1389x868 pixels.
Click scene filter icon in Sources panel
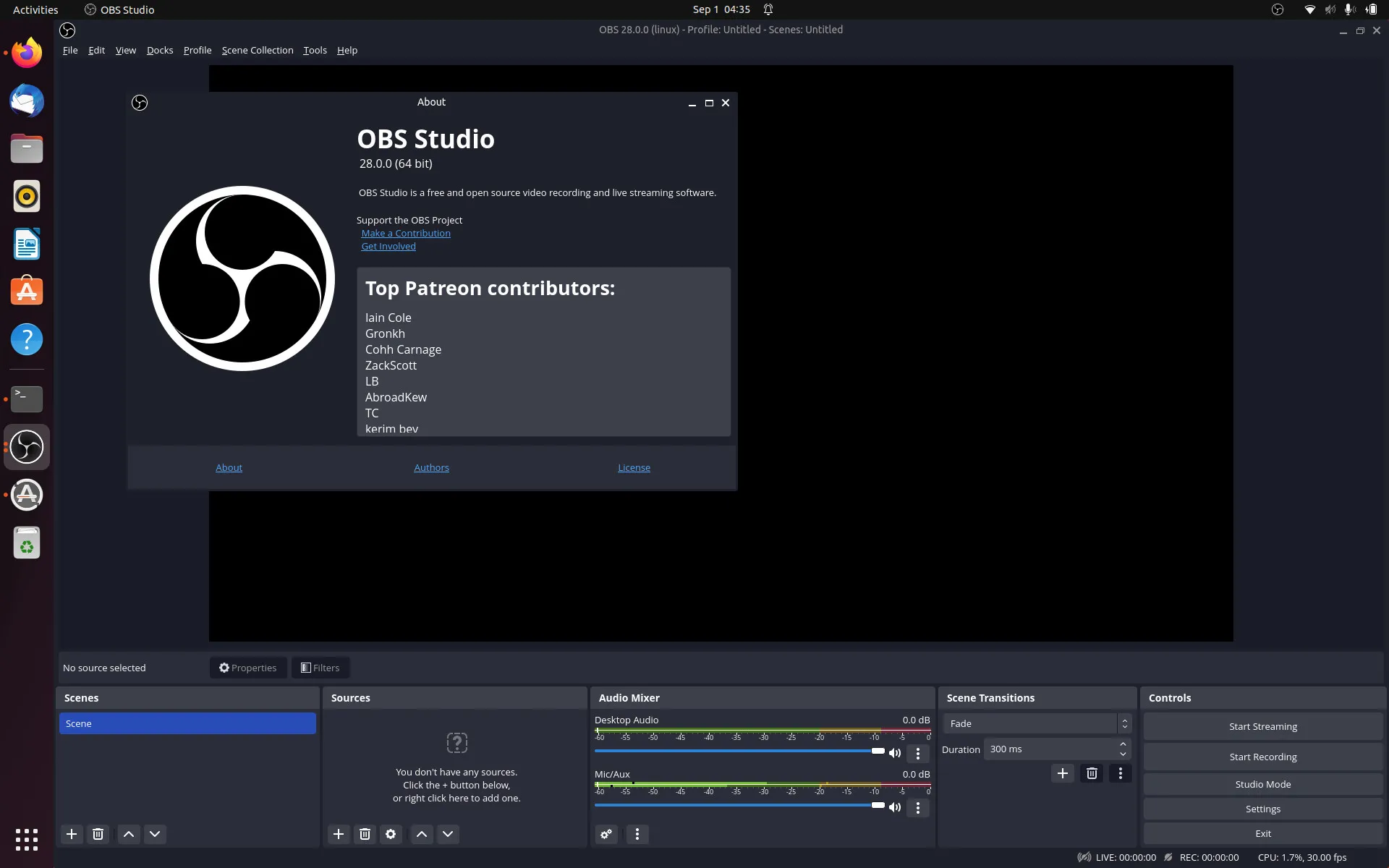click(x=390, y=833)
